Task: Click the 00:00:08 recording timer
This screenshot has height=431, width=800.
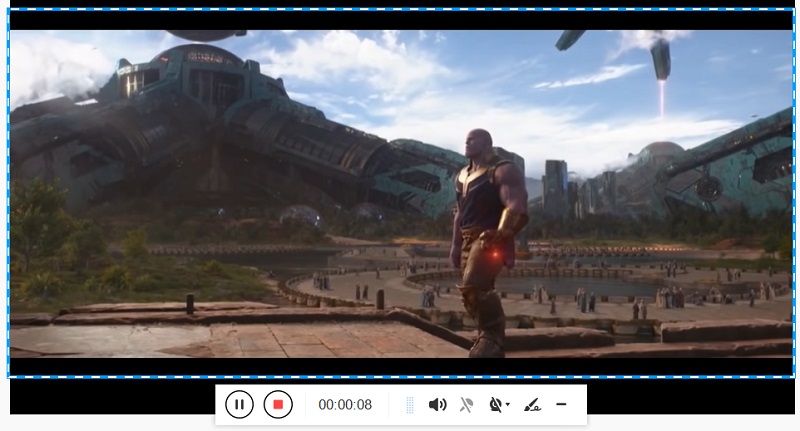Action: pos(345,405)
